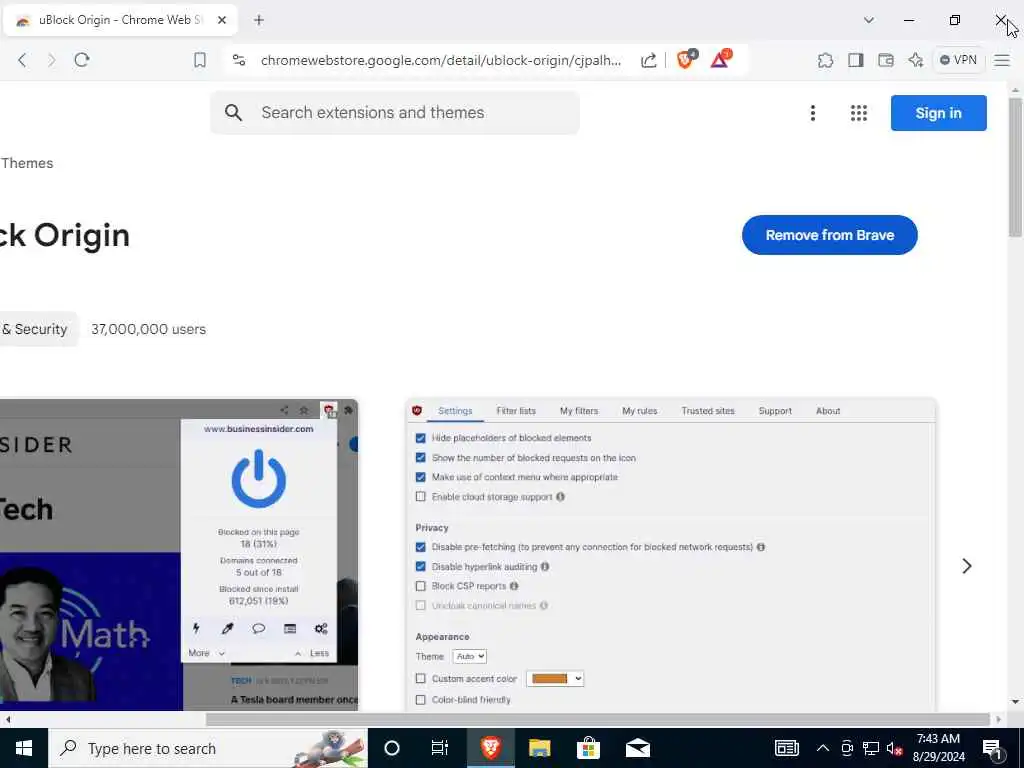Toggle Custom accent color checkbox
The width and height of the screenshot is (1024, 768).
coord(421,679)
